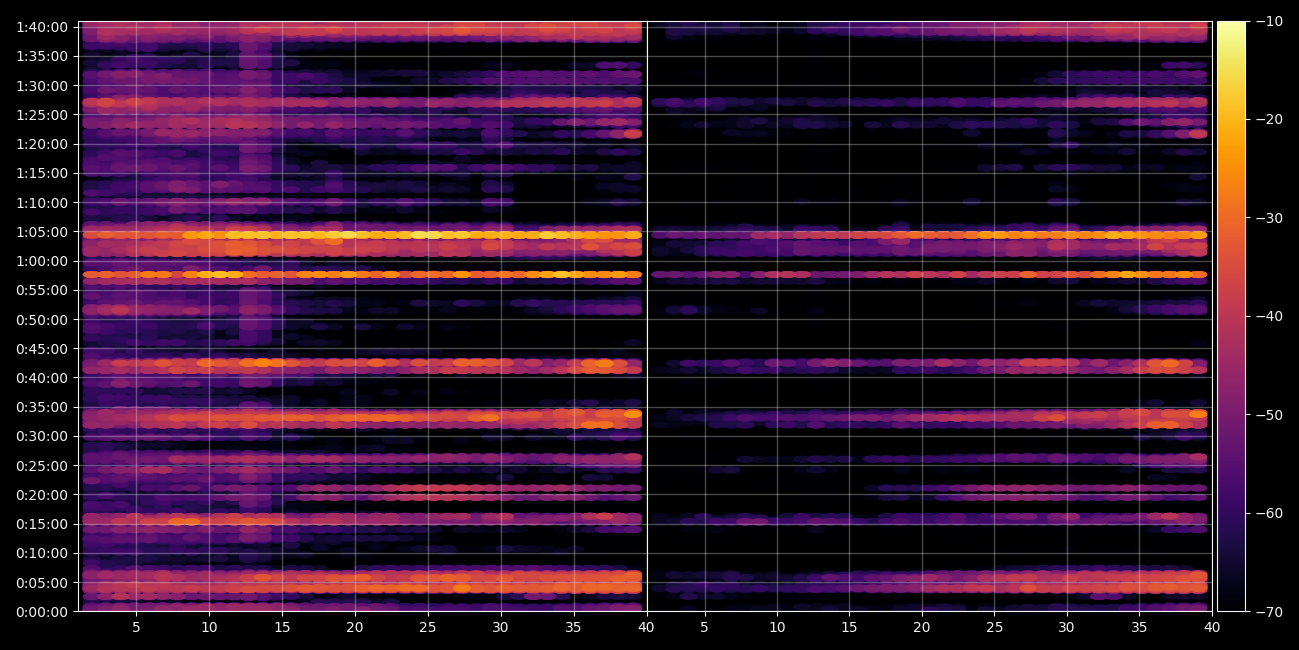Click the 0:40:00 tick label
The image size is (1299, 650).
pos(43,378)
